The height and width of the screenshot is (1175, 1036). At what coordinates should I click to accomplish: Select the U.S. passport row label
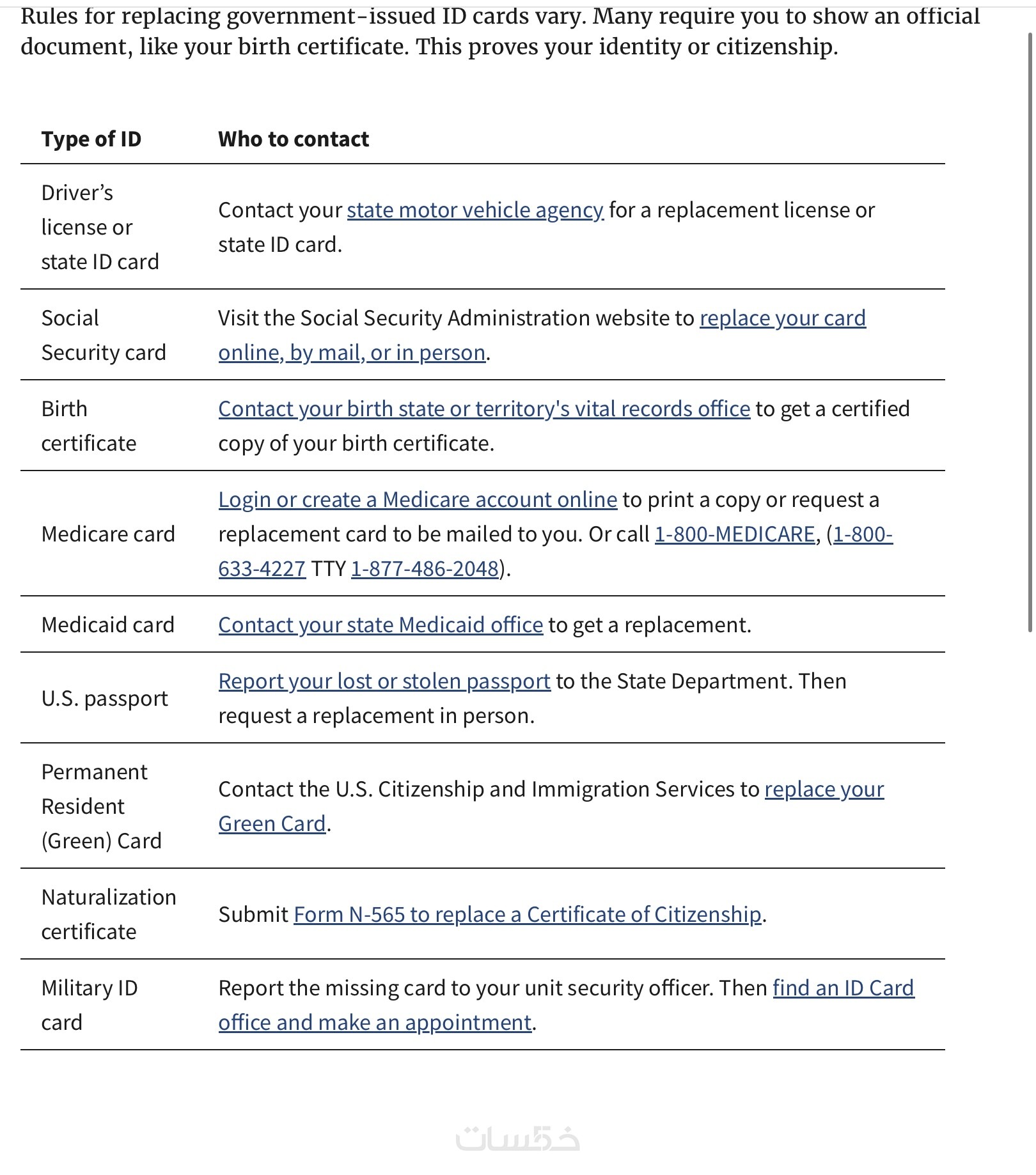[104, 699]
